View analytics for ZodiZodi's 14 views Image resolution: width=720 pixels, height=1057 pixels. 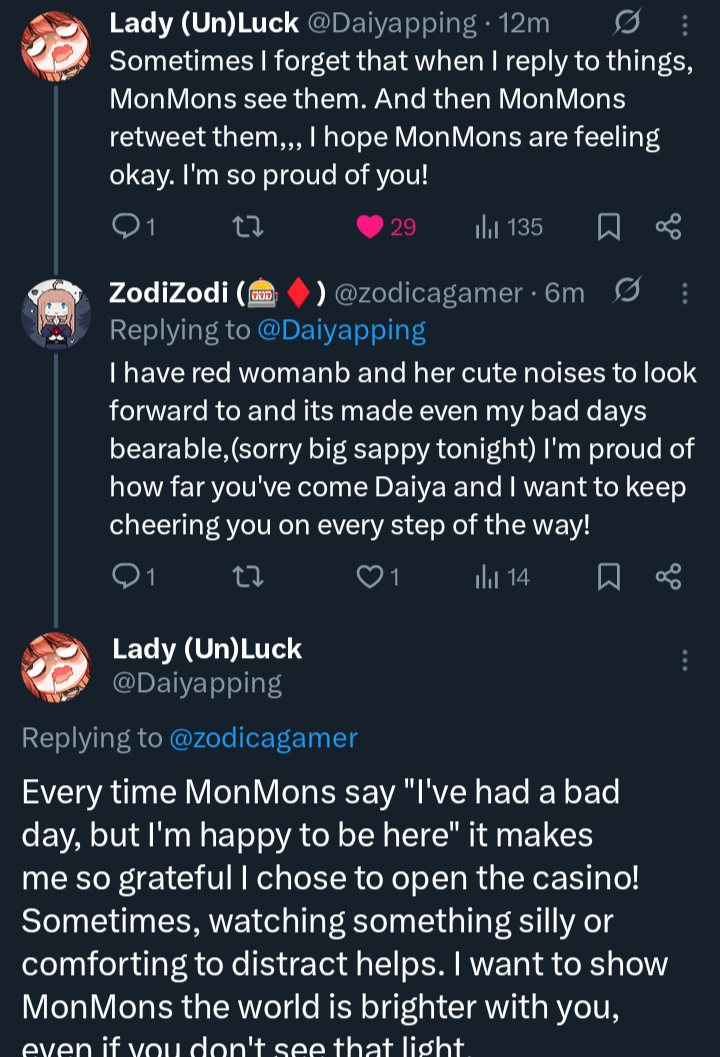click(x=488, y=576)
